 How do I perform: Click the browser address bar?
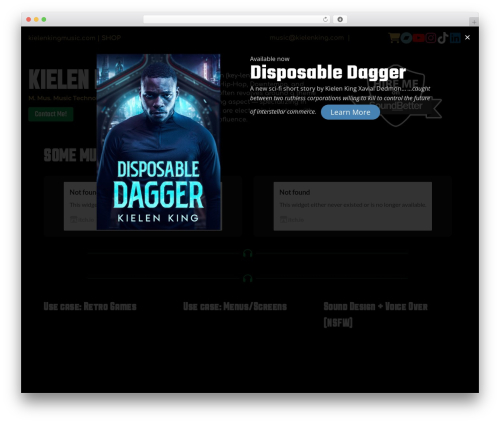[x=237, y=19]
